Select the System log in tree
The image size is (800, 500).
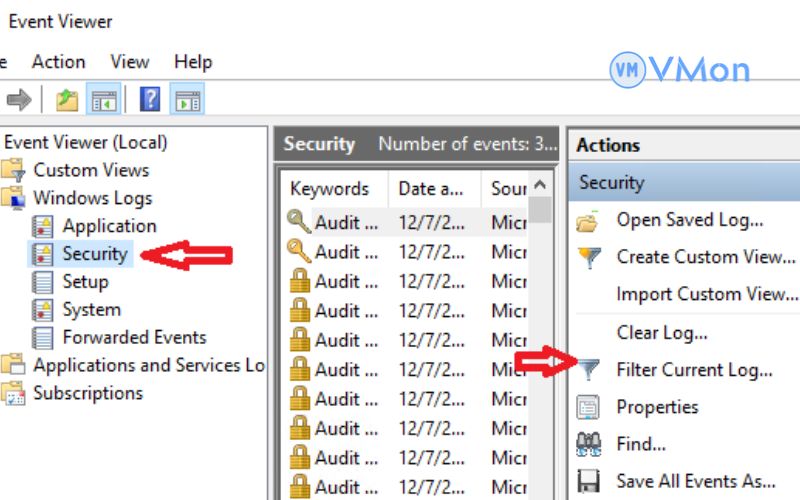[91, 310]
